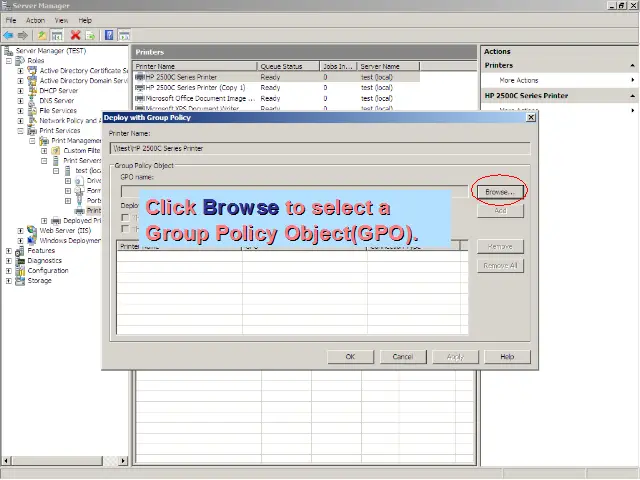The image size is (640, 480).
Task: Sort by the Queue Status column header
Action: [x=288, y=66]
